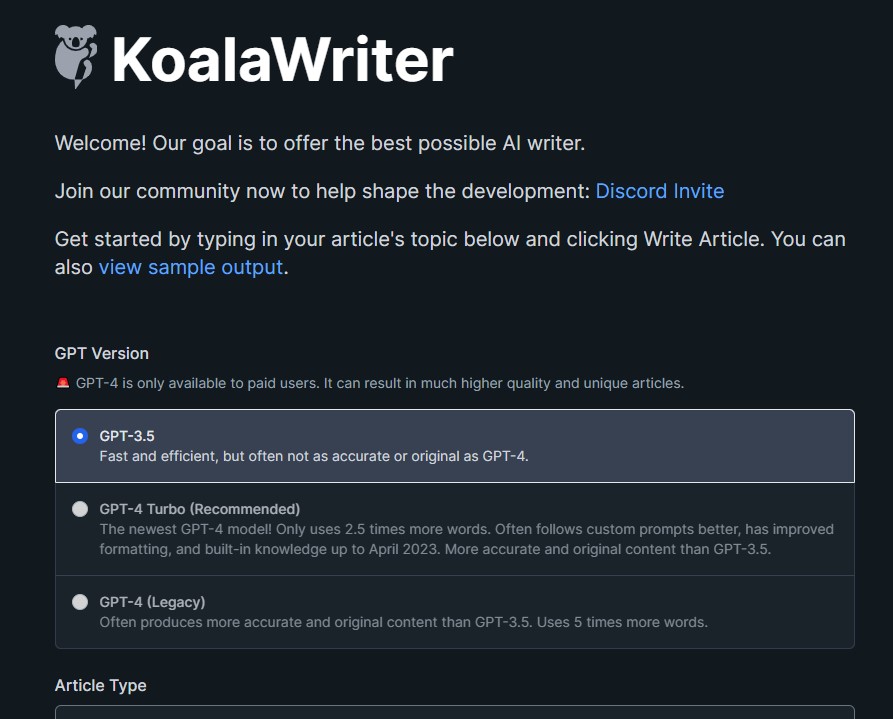Click the paid-users GPT-4 notice text

(380, 383)
